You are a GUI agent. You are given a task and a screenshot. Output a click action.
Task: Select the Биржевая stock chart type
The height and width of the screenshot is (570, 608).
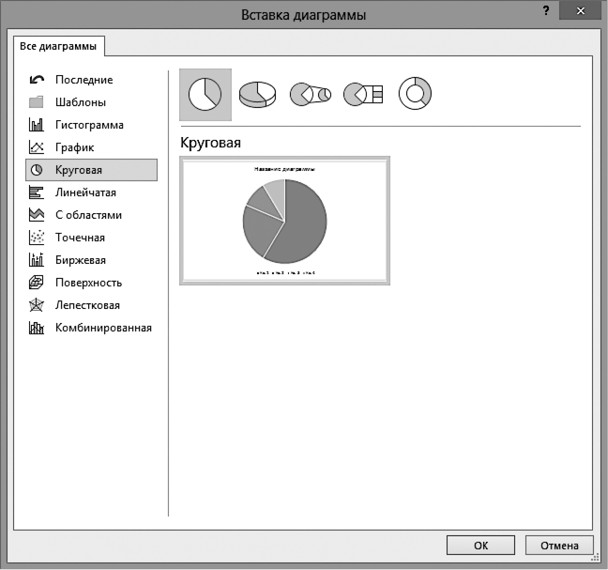(80, 260)
